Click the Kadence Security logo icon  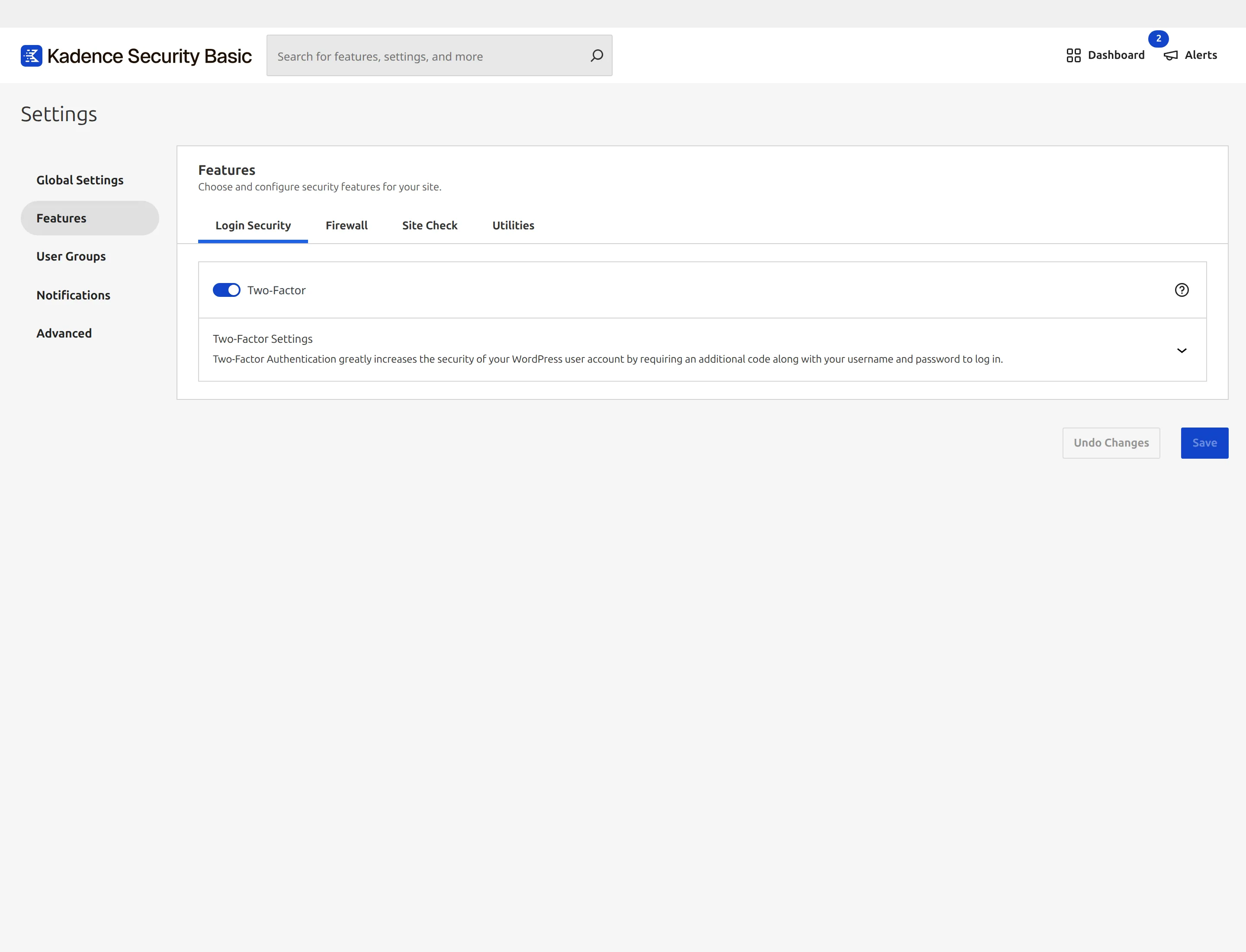(31, 55)
